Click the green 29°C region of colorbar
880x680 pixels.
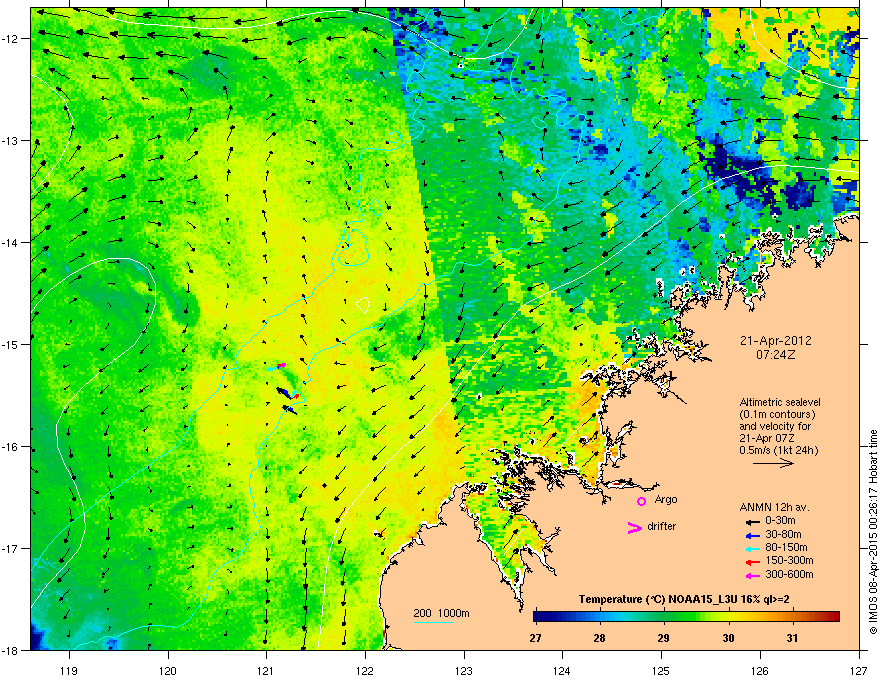[664, 617]
